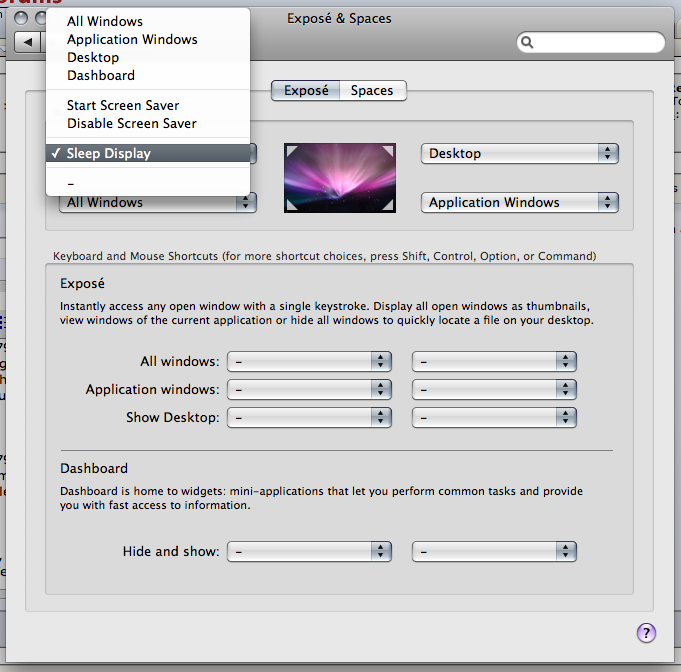Select the Exposé tab
Viewport: 681px width, 672px height.
306,90
